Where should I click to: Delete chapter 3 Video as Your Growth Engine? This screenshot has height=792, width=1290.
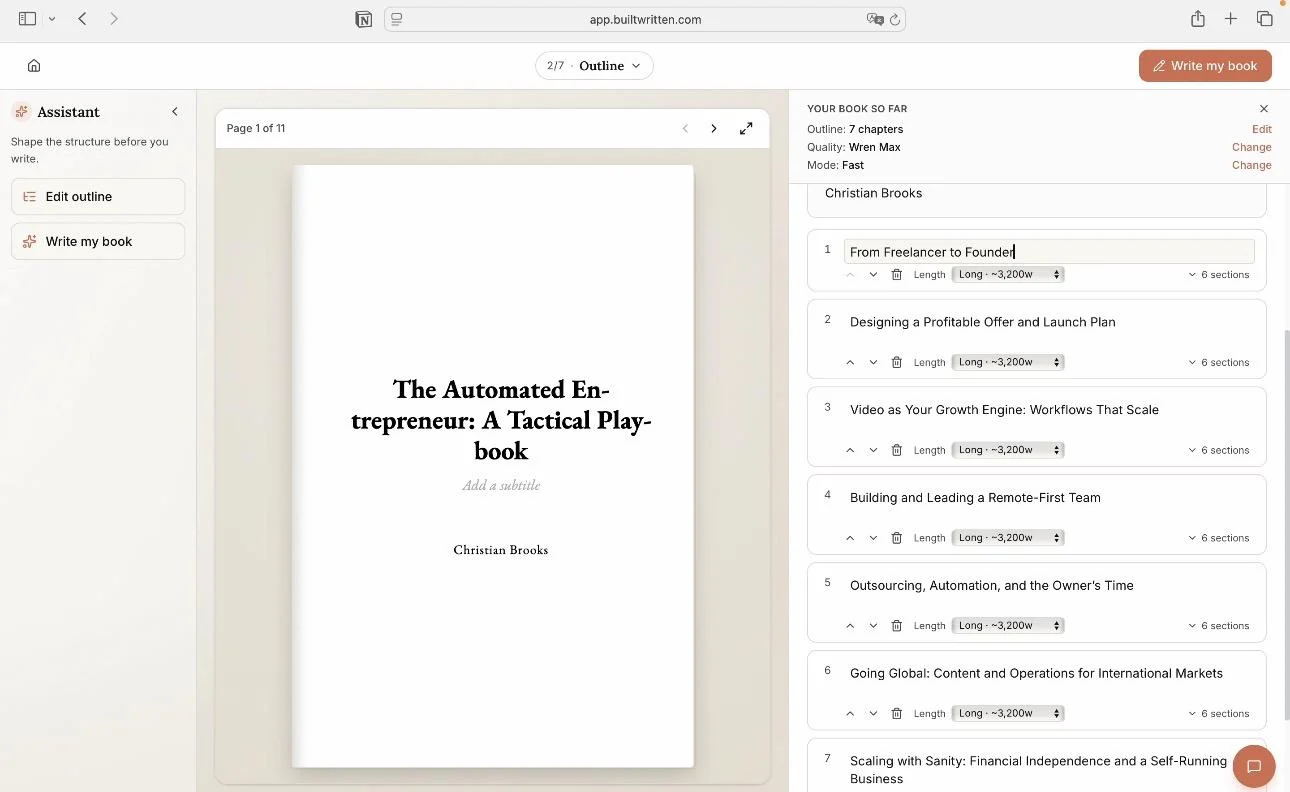click(897, 451)
